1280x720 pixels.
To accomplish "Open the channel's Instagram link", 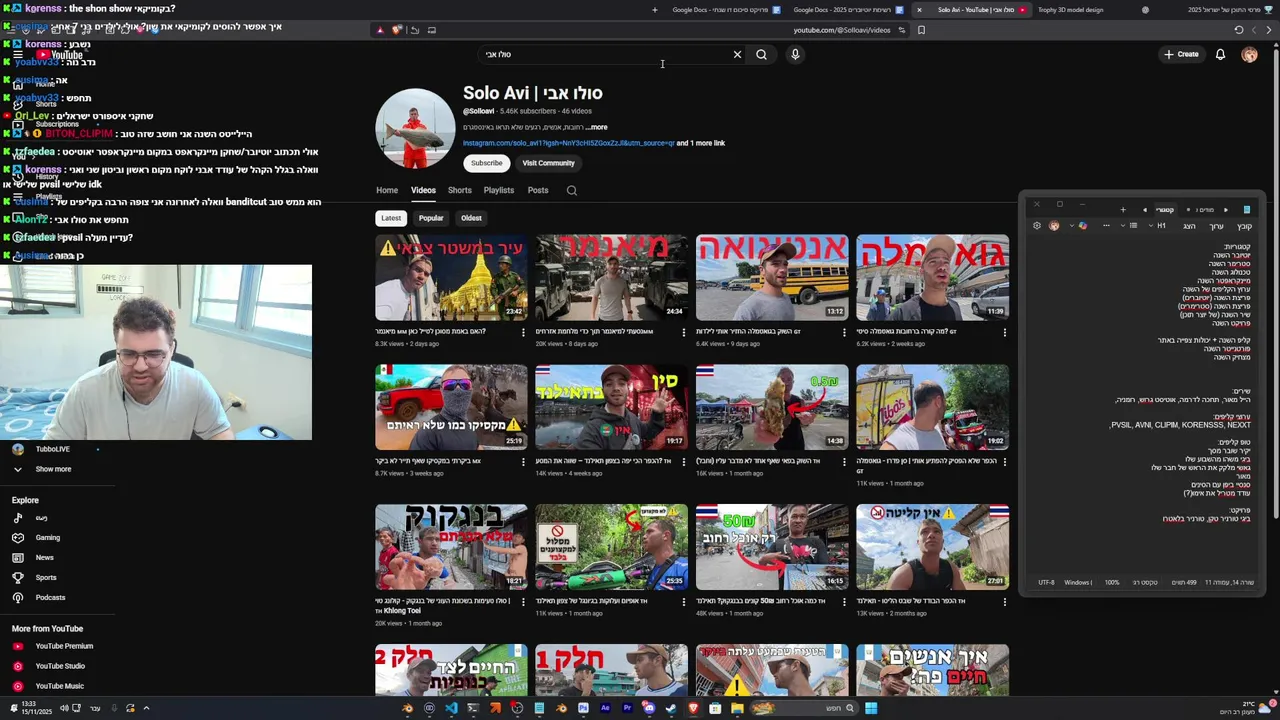I will coord(568,143).
